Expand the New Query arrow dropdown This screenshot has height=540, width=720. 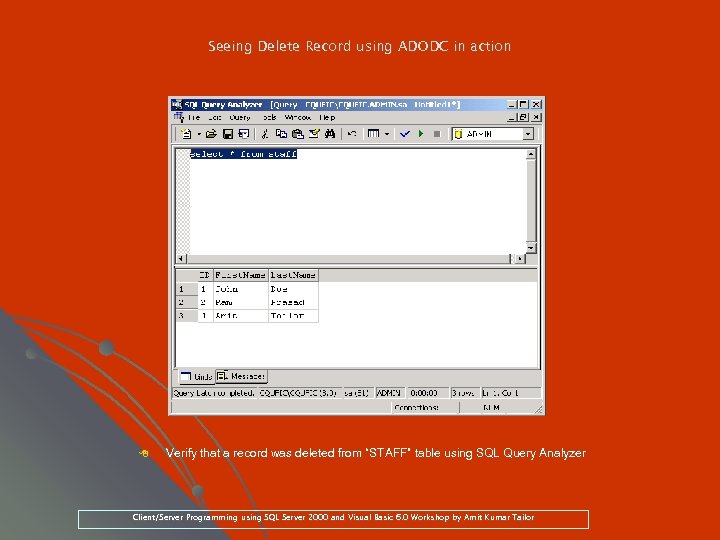click(199, 134)
